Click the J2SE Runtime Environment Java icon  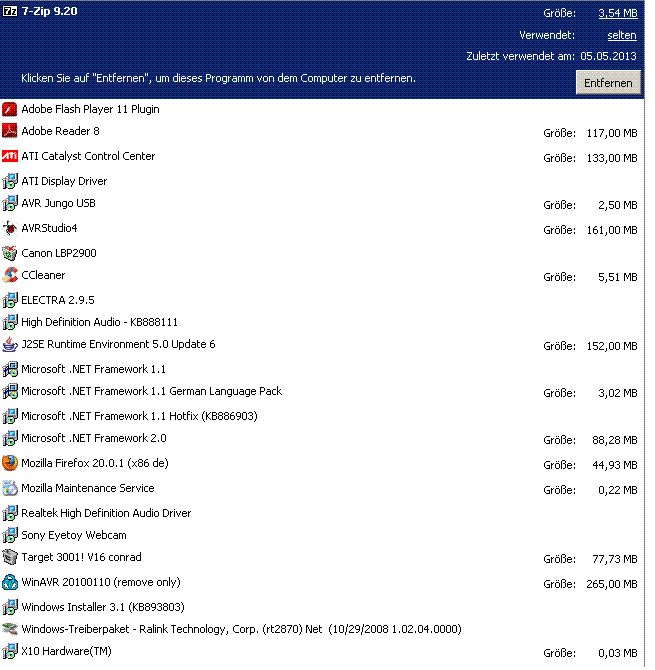click(9, 344)
